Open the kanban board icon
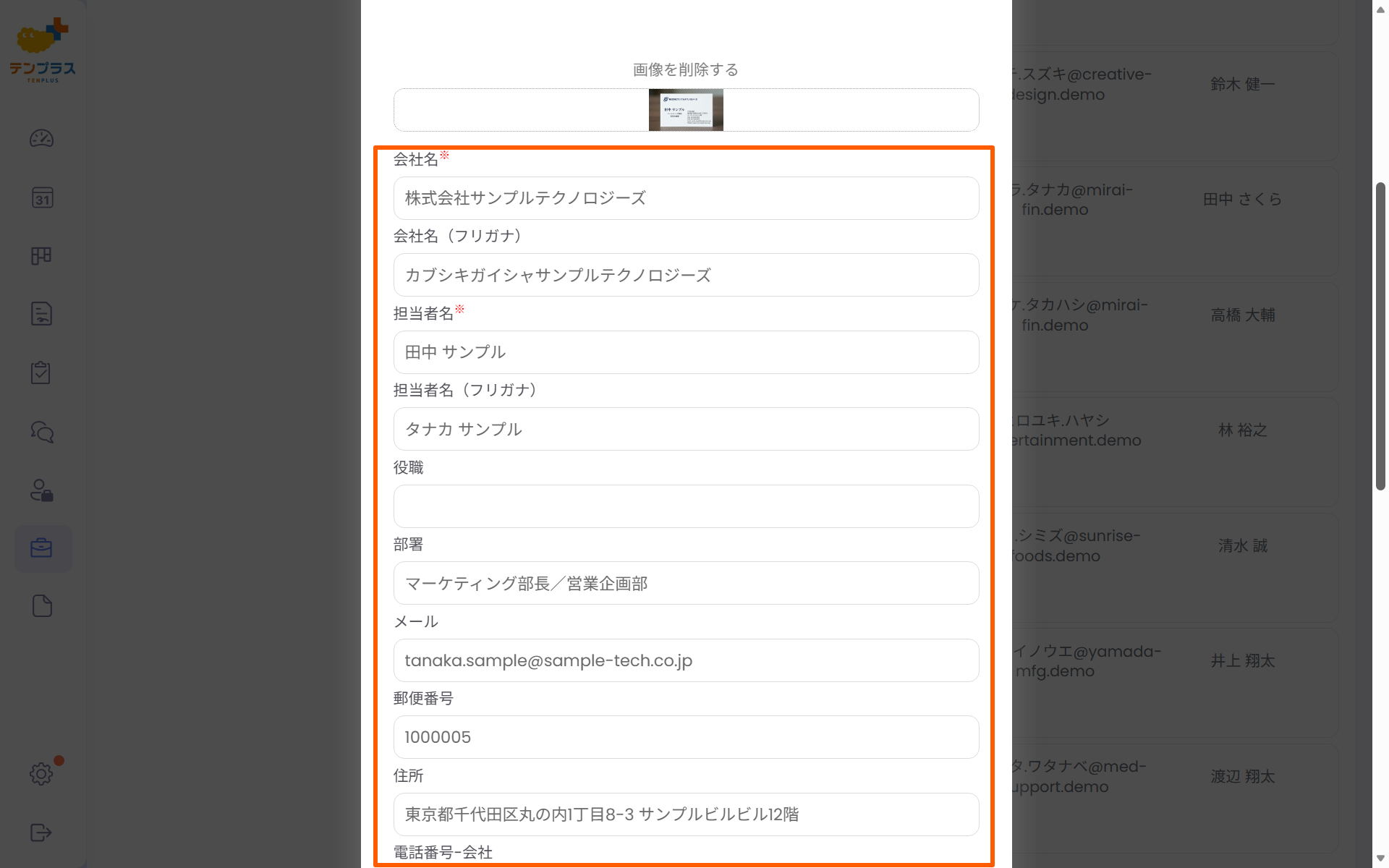 coord(41,255)
